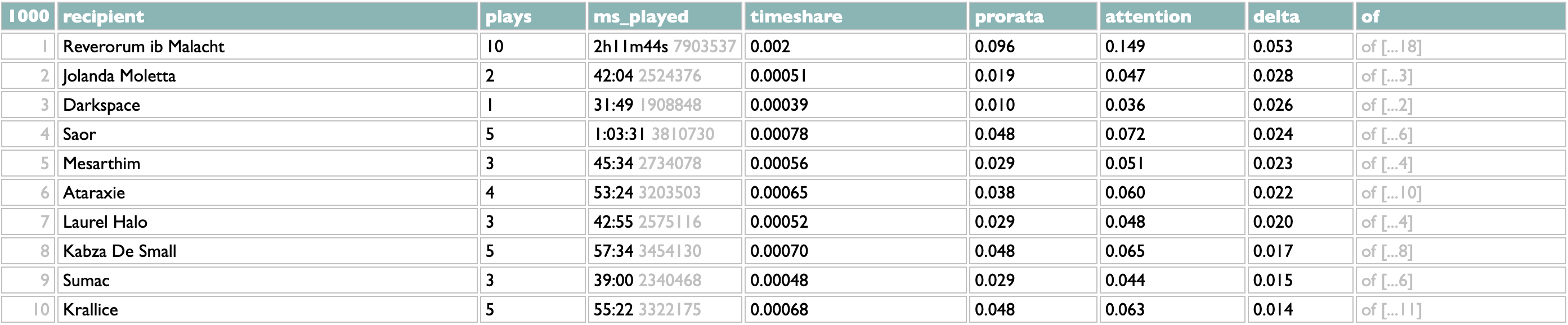Select the Kabza De Small recipient cell

[267, 251]
